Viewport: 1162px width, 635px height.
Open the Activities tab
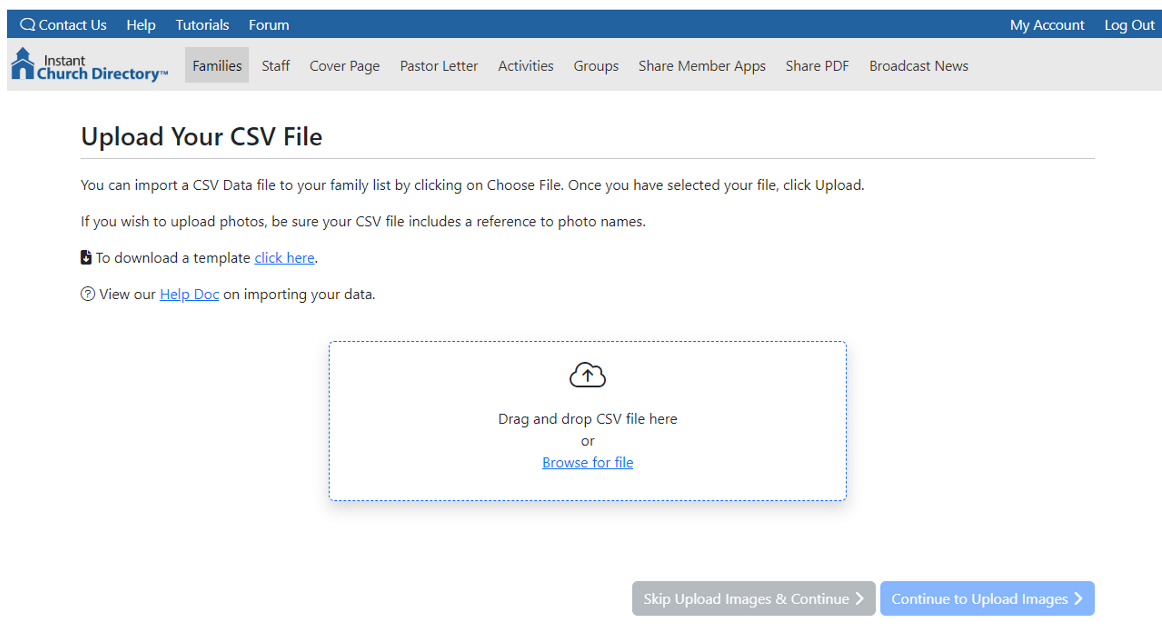[x=525, y=65]
